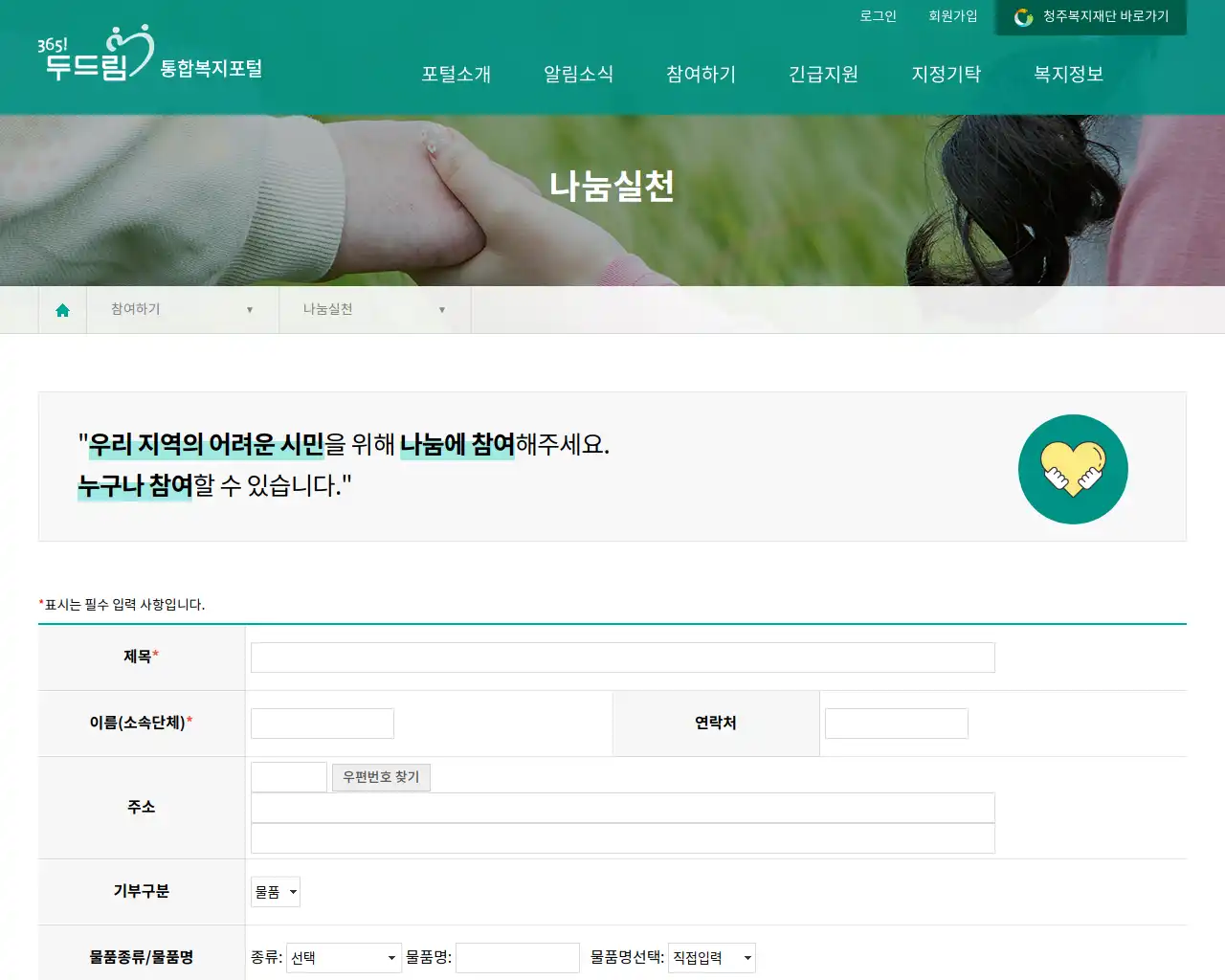Click the 제목 input field
Image resolution: width=1225 pixels, height=980 pixels.
[x=621, y=657]
